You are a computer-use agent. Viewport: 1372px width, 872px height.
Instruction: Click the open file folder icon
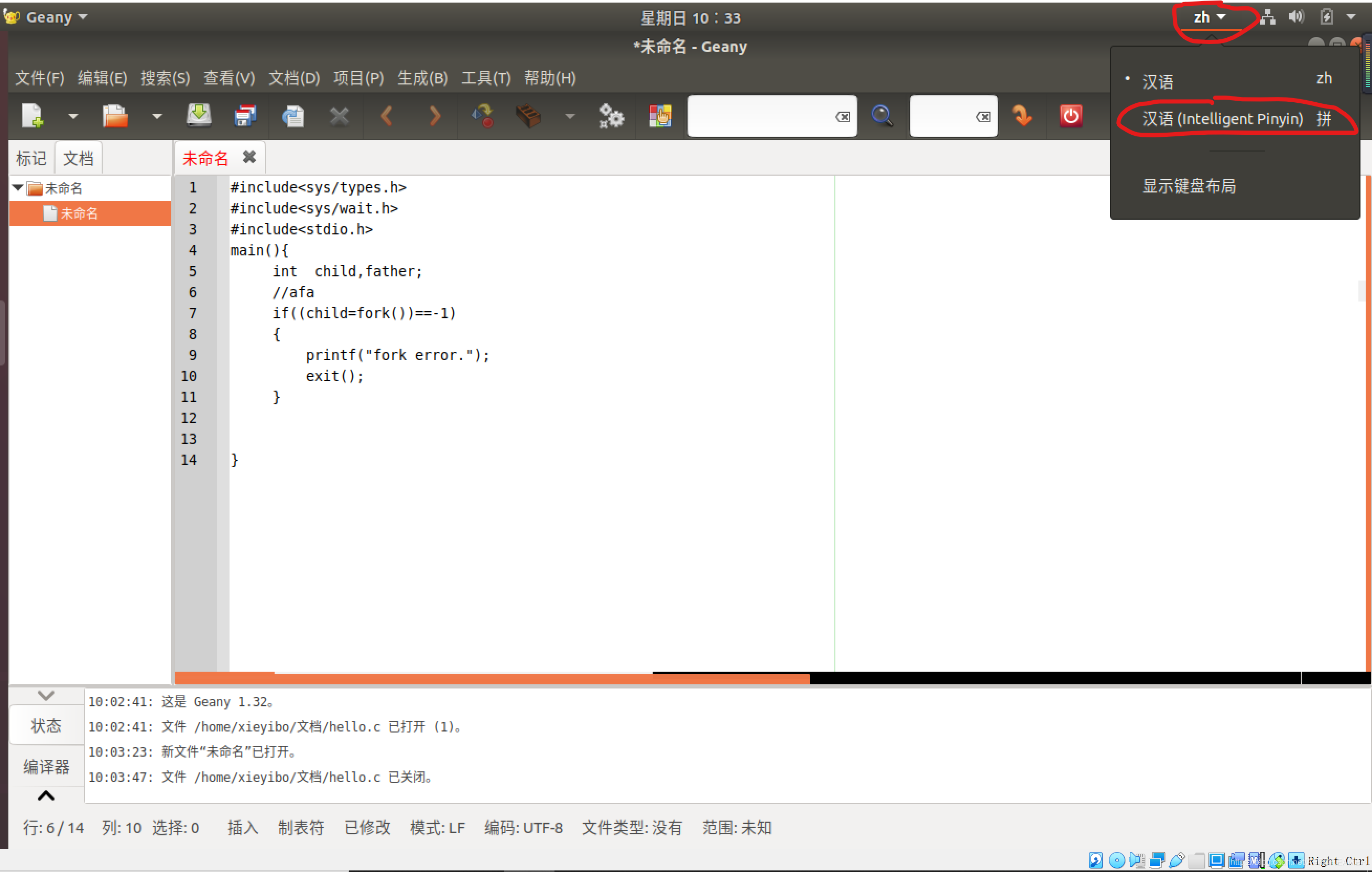click(115, 116)
